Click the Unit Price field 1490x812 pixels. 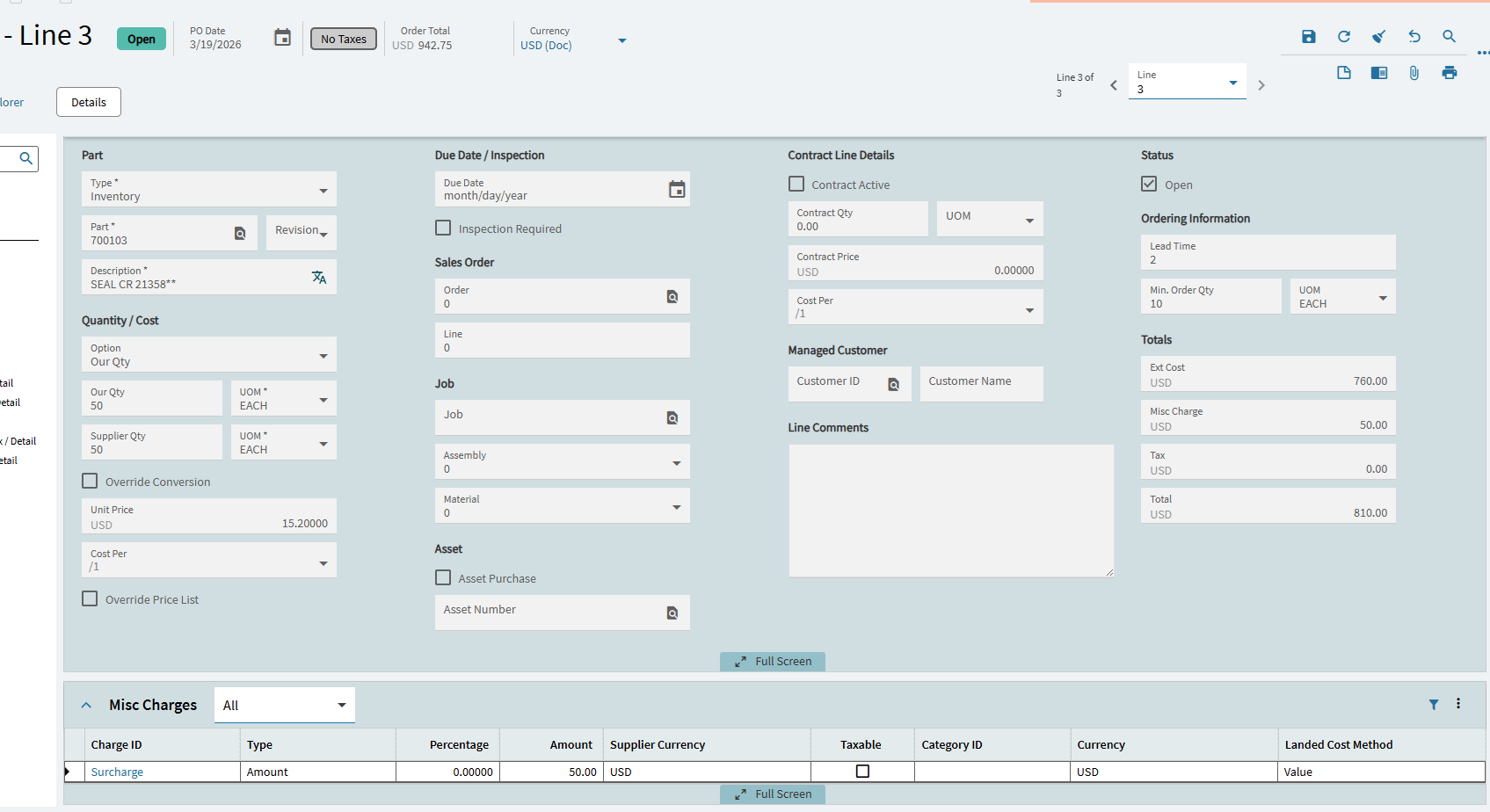tap(209, 516)
